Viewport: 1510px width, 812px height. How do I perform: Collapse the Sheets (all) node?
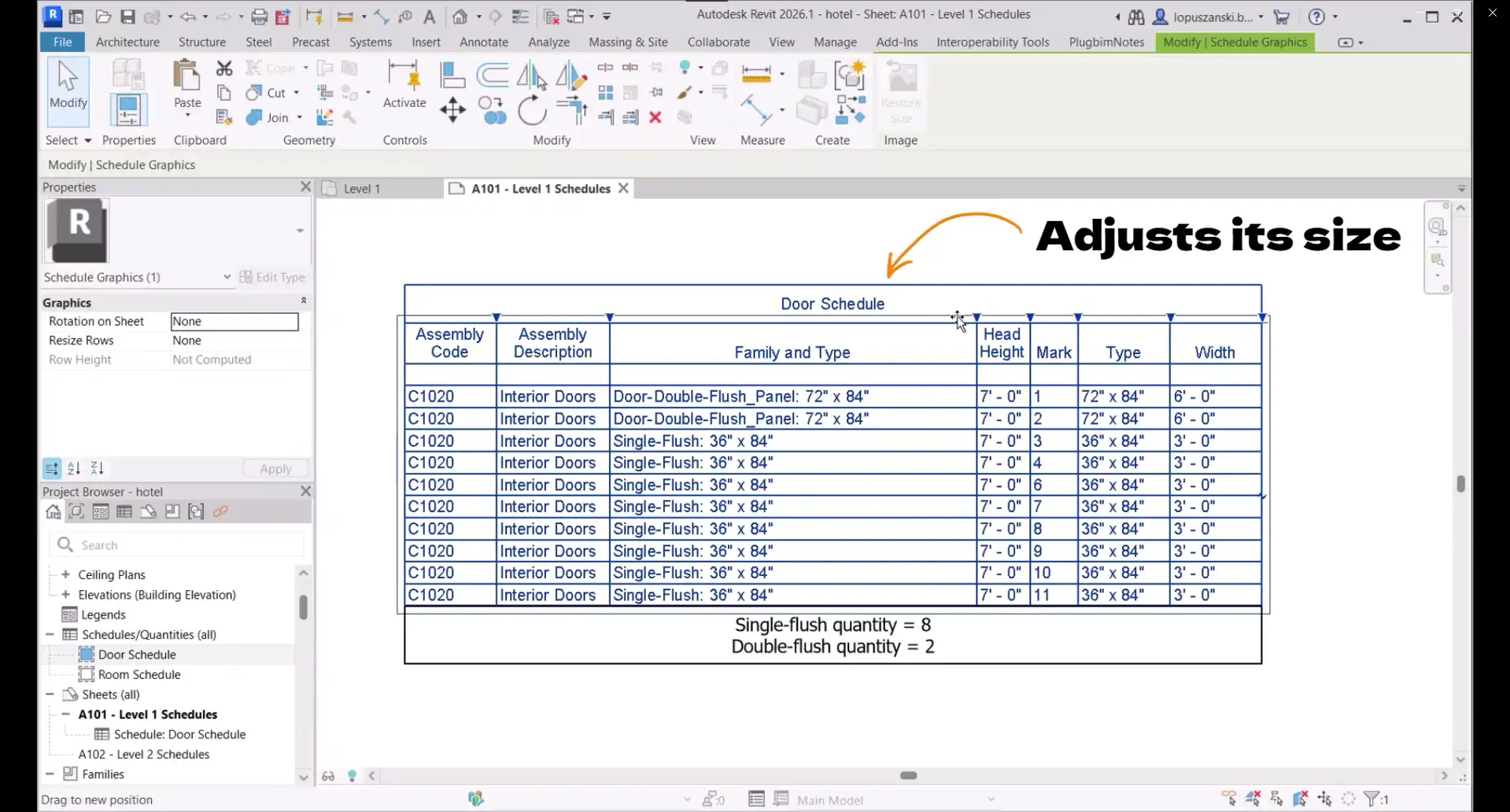(50, 694)
